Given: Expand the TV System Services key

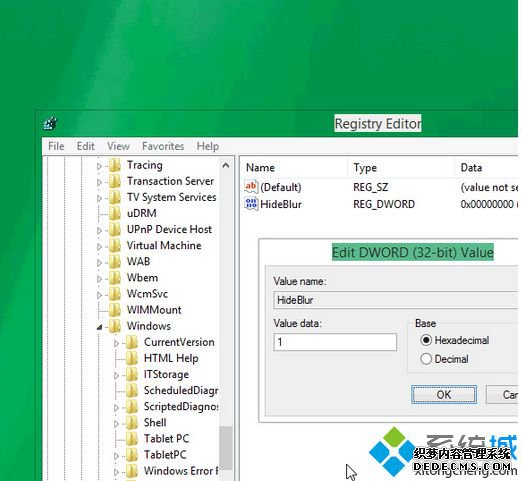Looking at the screenshot, I should (99, 198).
